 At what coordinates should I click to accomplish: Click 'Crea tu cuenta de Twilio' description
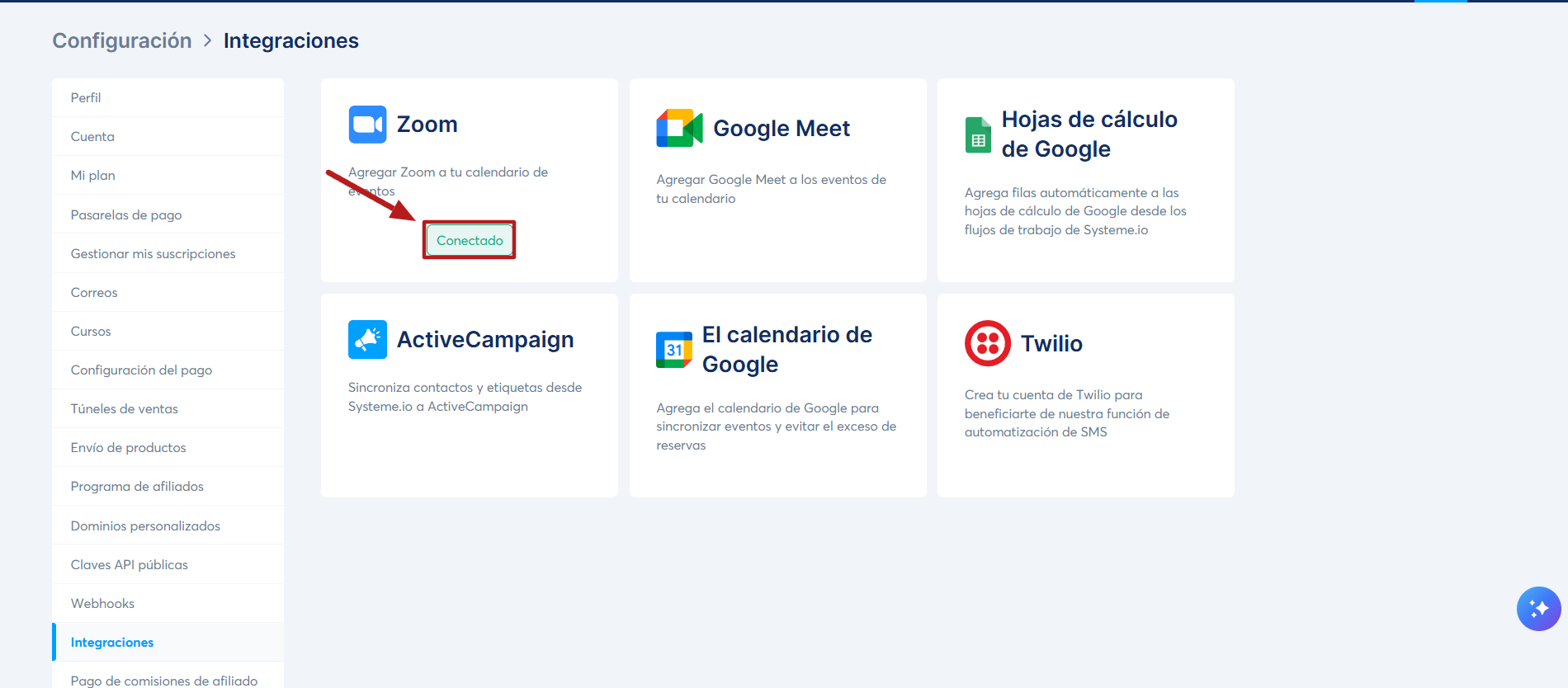click(x=1067, y=413)
